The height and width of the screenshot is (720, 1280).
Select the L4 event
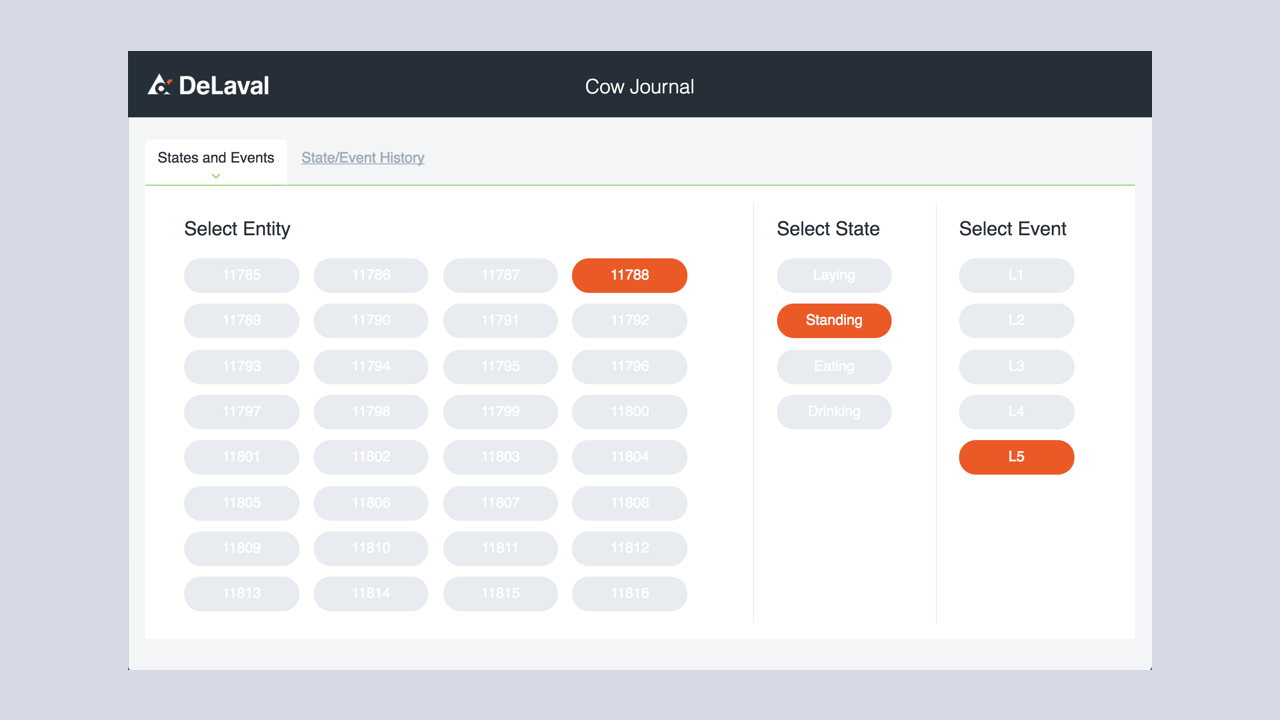[1016, 411]
